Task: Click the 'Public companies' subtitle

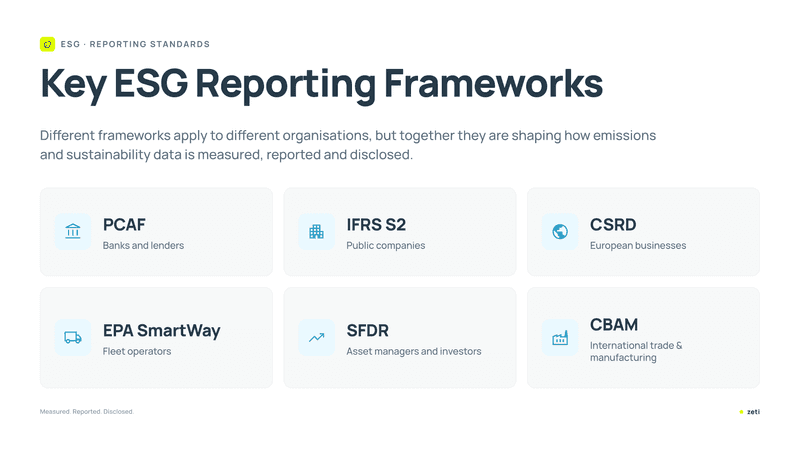Action: coord(386,245)
